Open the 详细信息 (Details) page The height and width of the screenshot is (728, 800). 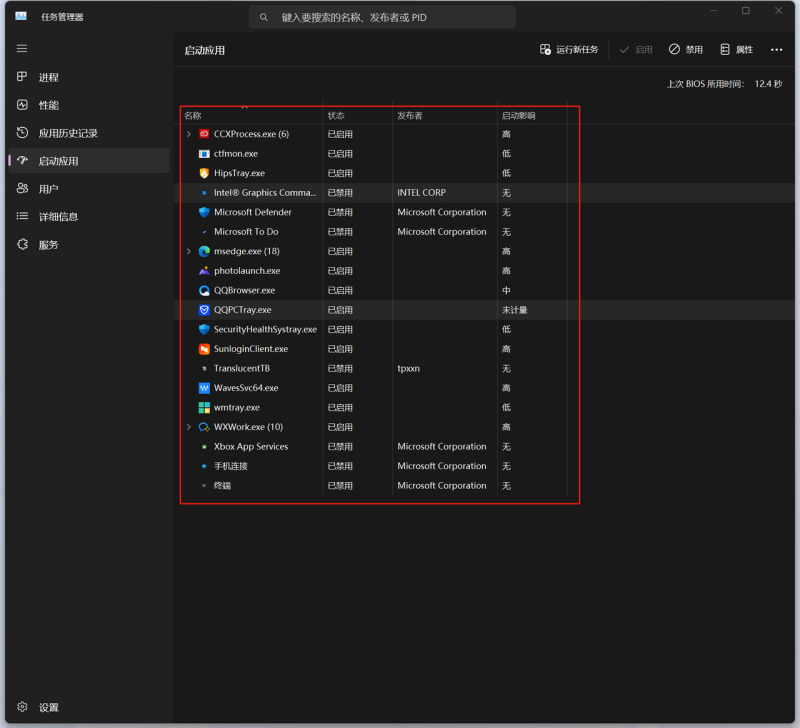pyautogui.click(x=89, y=216)
